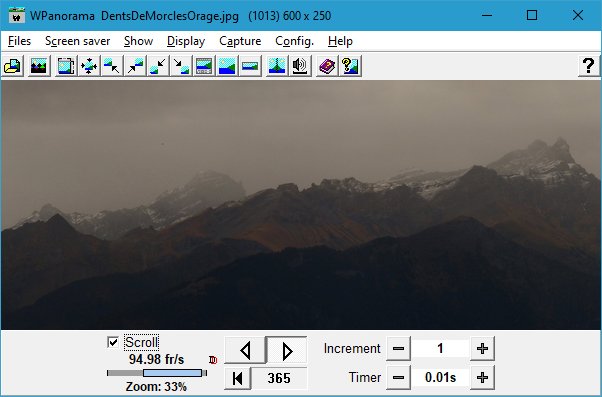The width and height of the screenshot is (602, 397).
Task: Open the Files menu
Action: [19, 41]
